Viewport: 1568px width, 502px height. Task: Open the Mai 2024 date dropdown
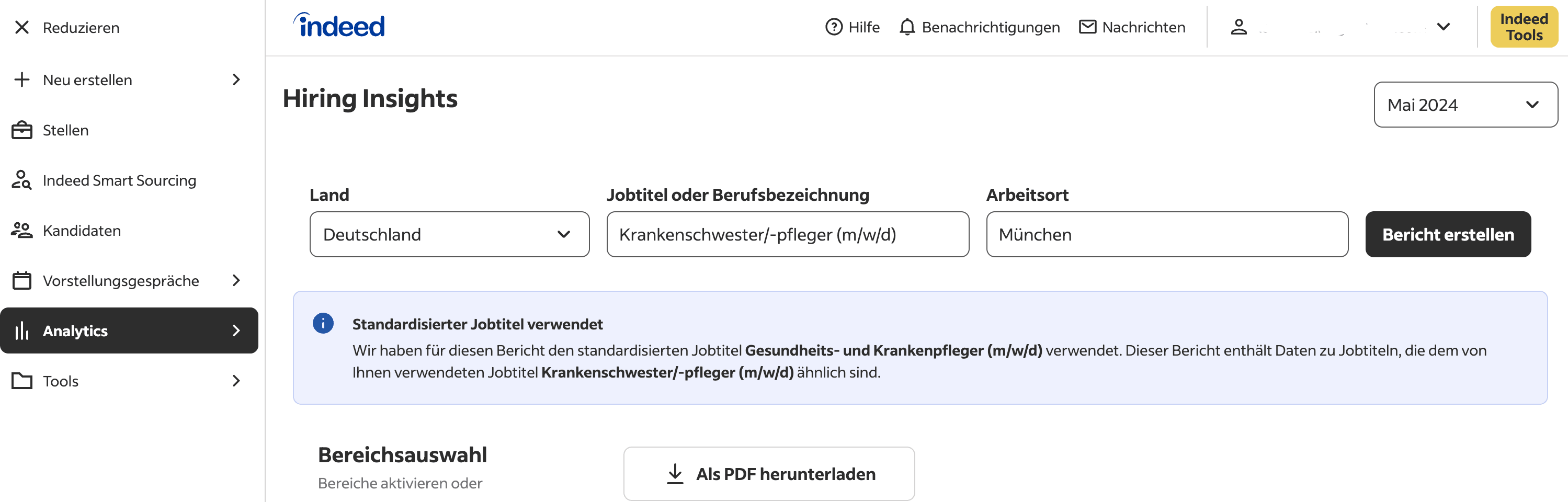(x=1464, y=104)
